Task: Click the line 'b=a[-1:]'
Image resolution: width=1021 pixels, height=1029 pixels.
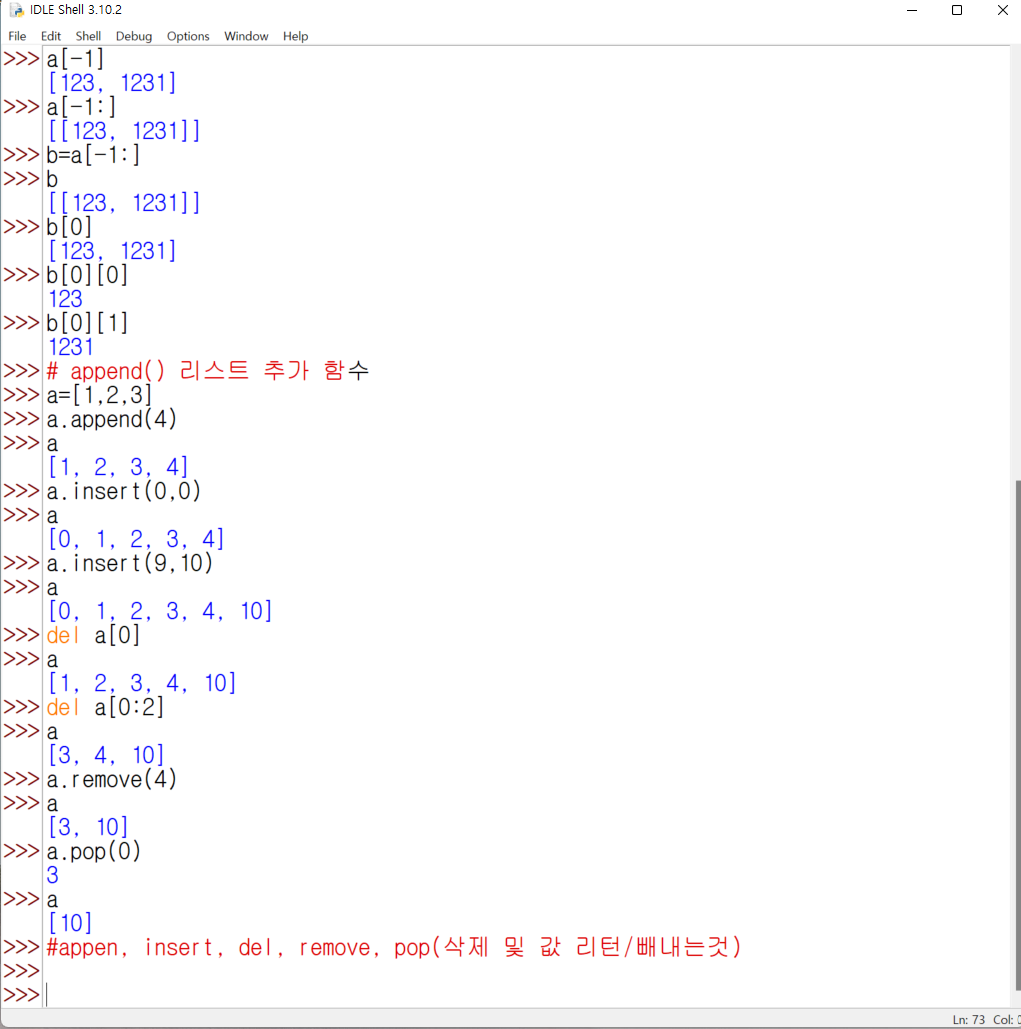Action: [93, 156]
